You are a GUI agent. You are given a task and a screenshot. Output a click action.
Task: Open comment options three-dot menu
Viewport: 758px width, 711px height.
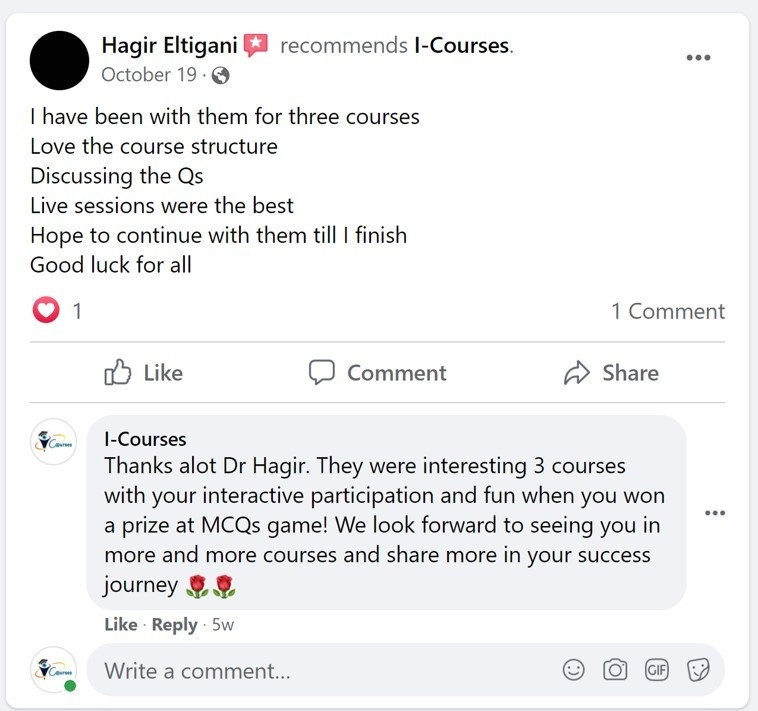715,513
